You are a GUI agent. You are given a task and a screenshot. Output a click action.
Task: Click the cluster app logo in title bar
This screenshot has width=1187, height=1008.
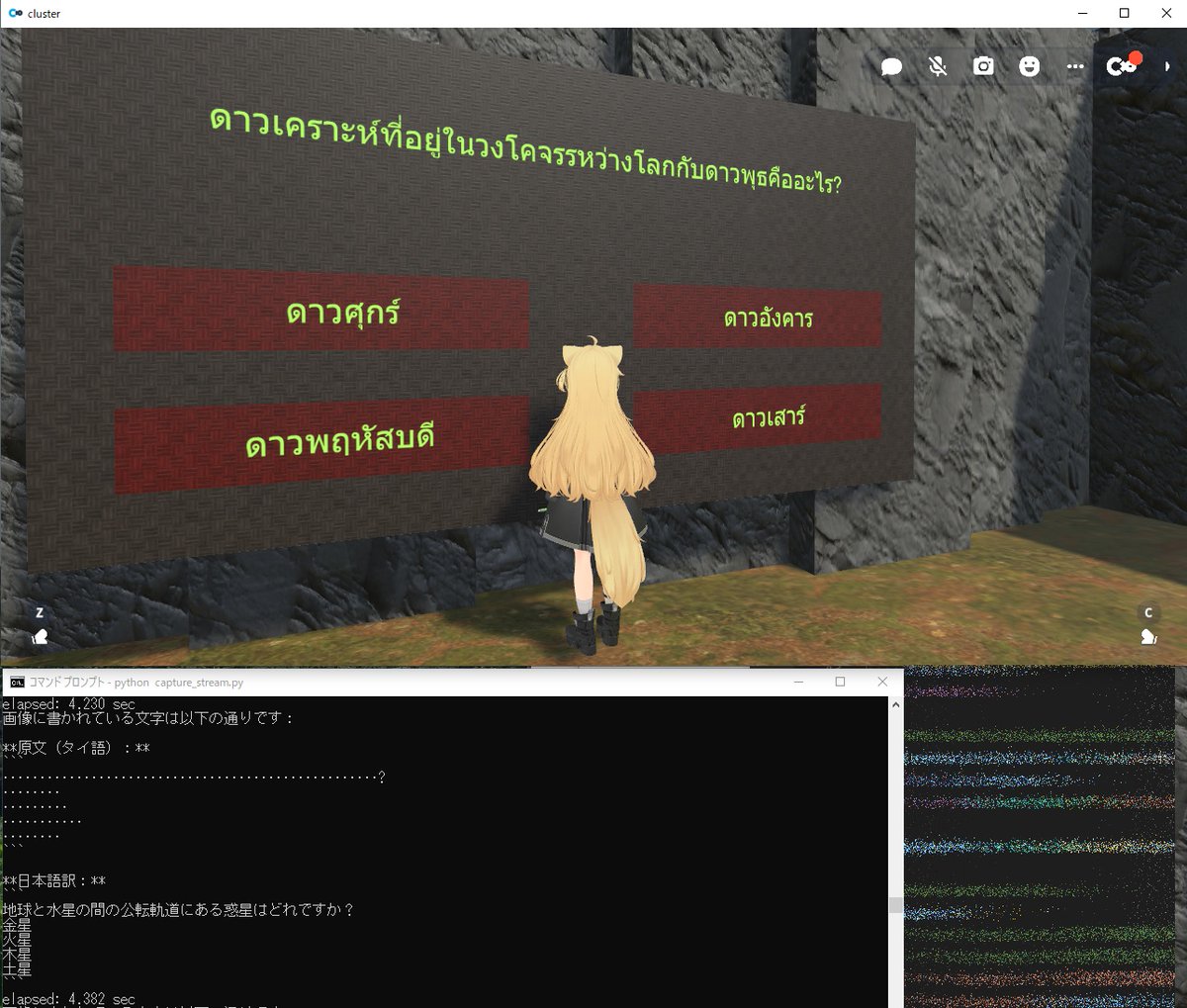tap(15, 13)
